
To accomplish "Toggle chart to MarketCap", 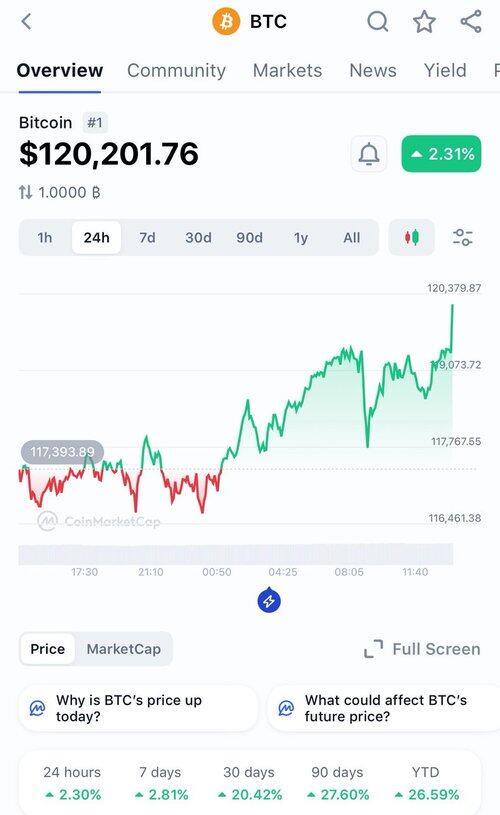I will [124, 649].
